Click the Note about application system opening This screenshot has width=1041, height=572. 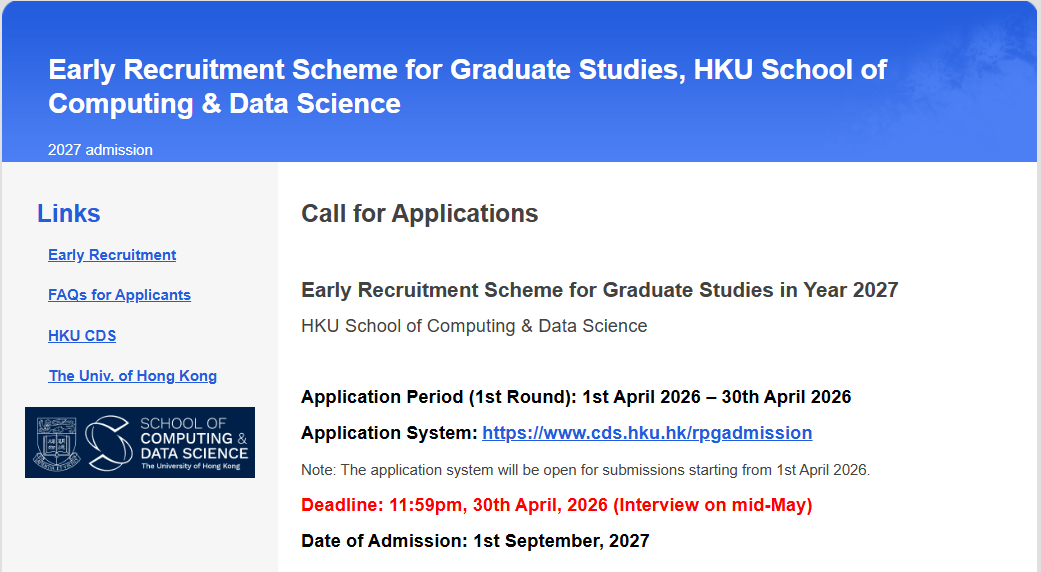(586, 470)
